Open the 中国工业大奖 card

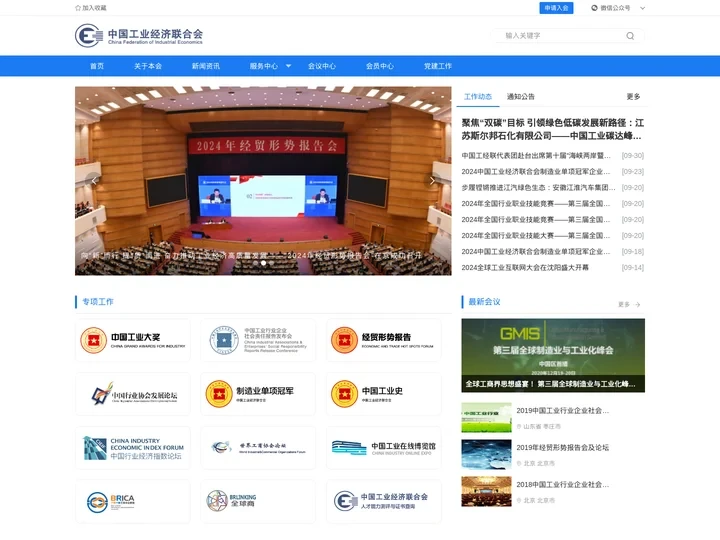tap(133, 340)
